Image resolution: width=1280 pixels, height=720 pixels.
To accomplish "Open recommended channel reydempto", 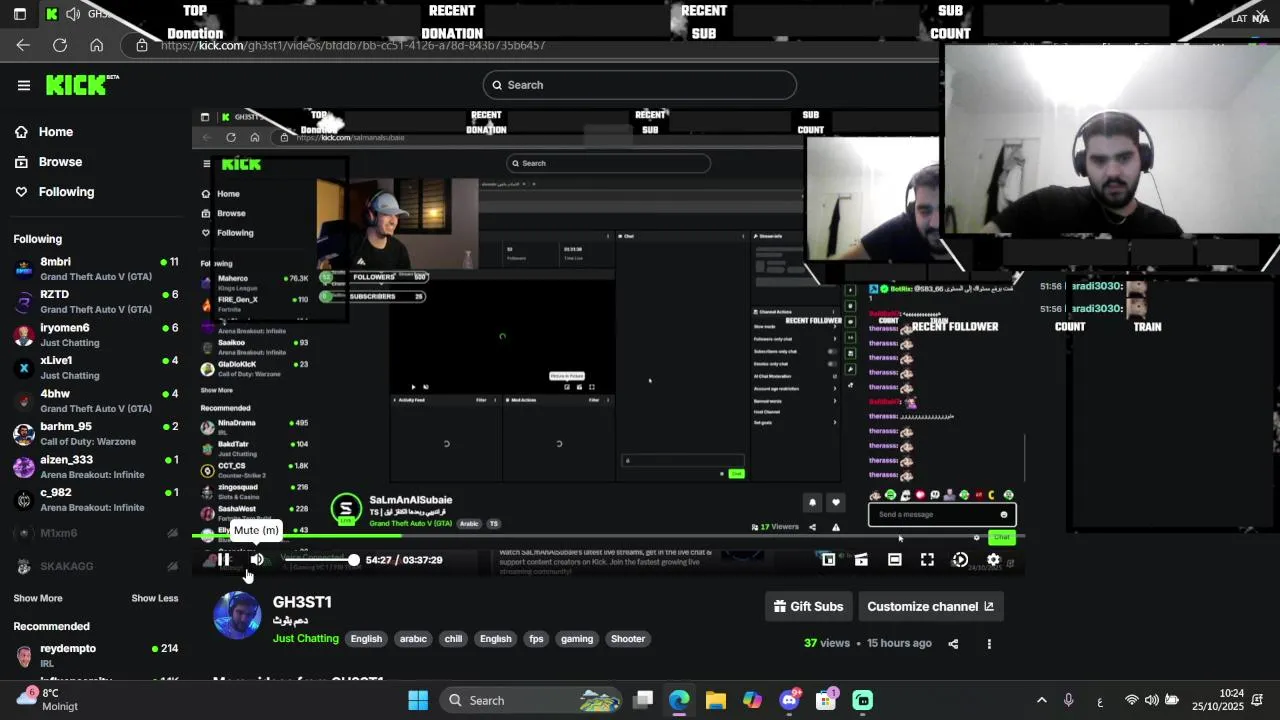I will pyautogui.click(x=96, y=655).
